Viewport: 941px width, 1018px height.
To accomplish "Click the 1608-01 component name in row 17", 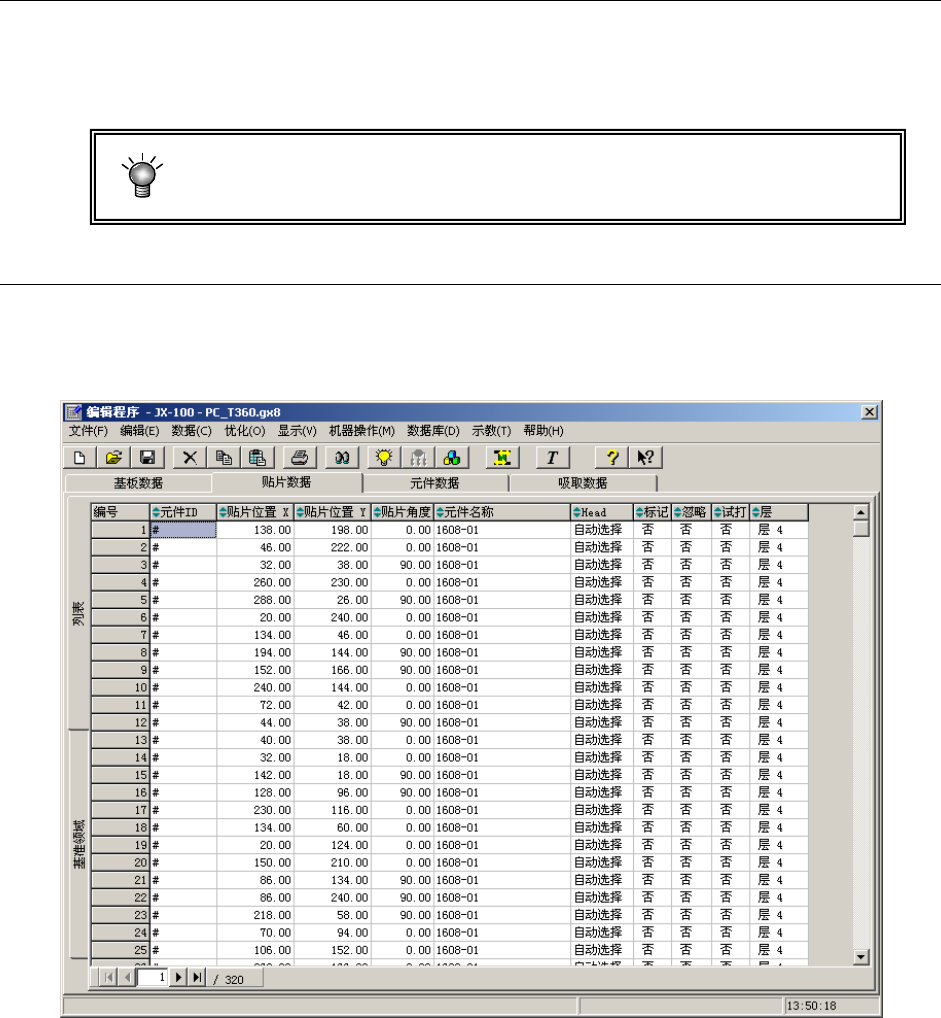I will point(503,810).
